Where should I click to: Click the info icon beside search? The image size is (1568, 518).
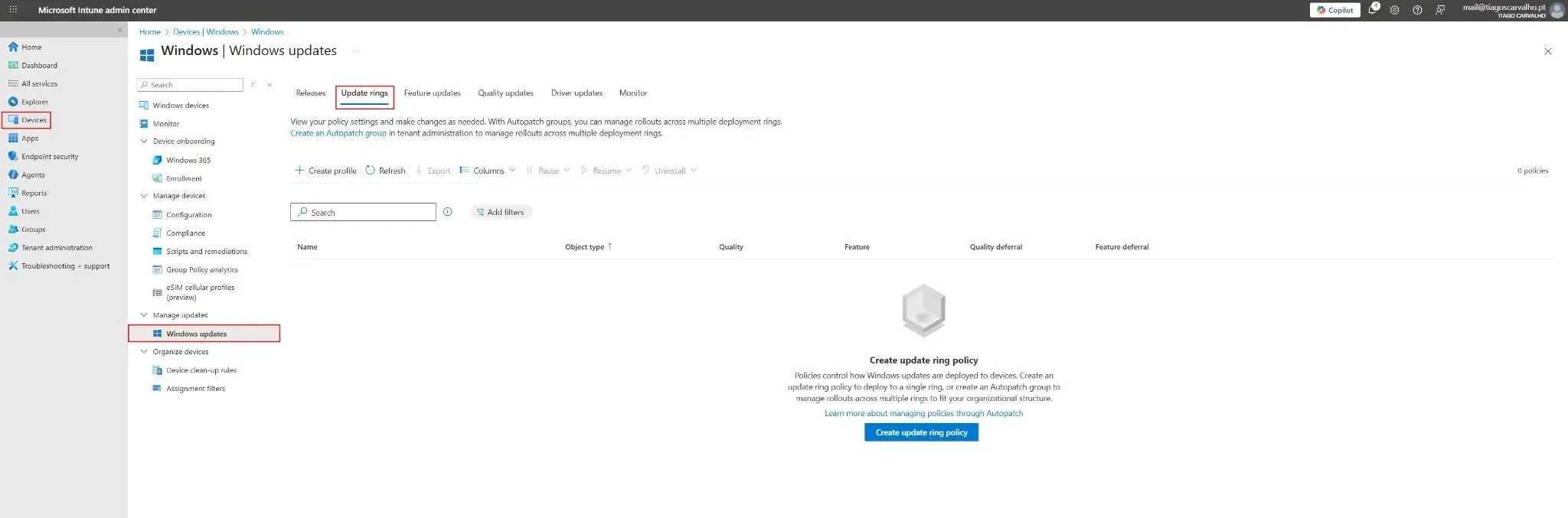point(448,212)
